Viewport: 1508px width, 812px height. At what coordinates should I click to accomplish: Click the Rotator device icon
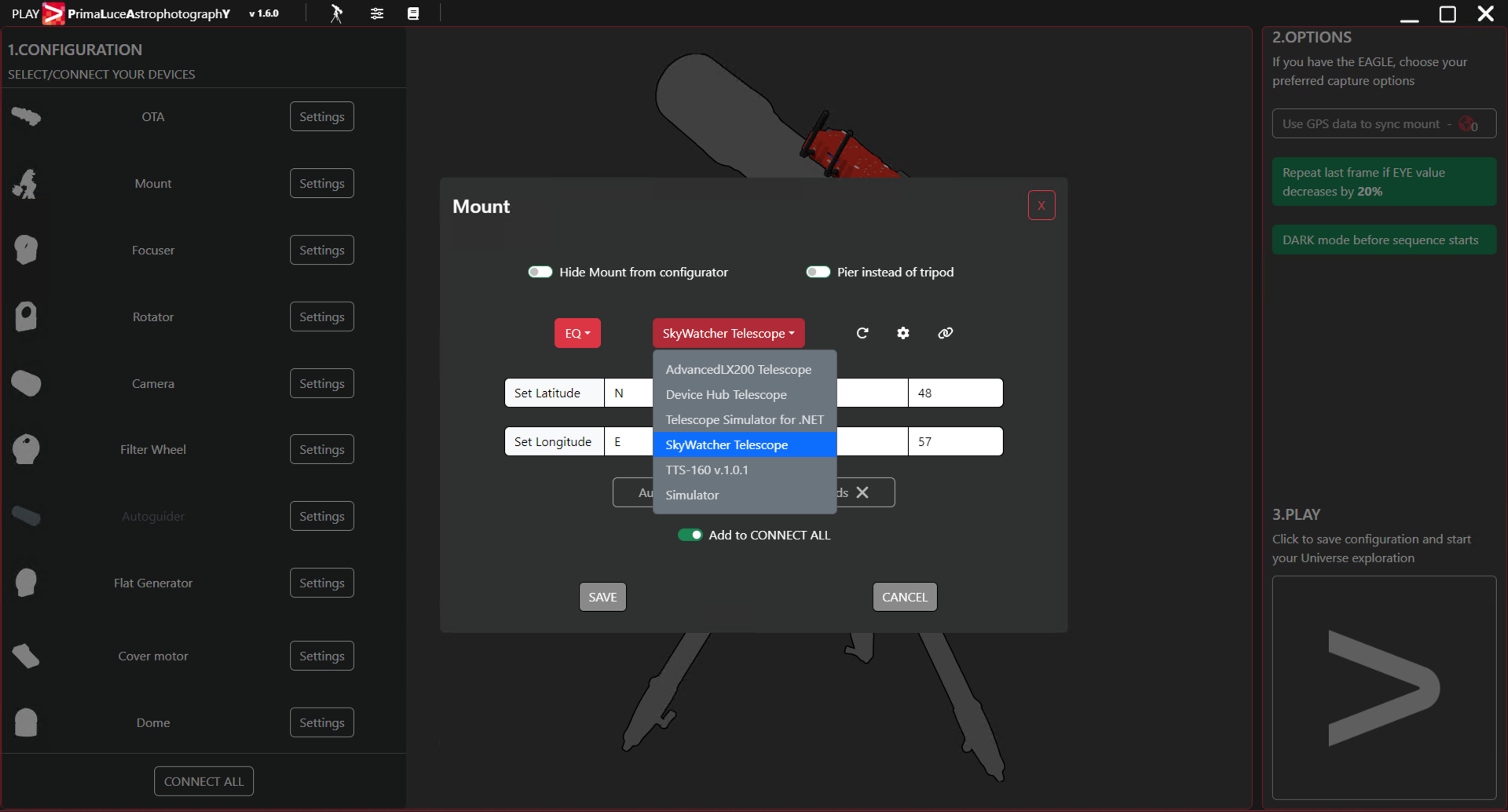point(26,316)
